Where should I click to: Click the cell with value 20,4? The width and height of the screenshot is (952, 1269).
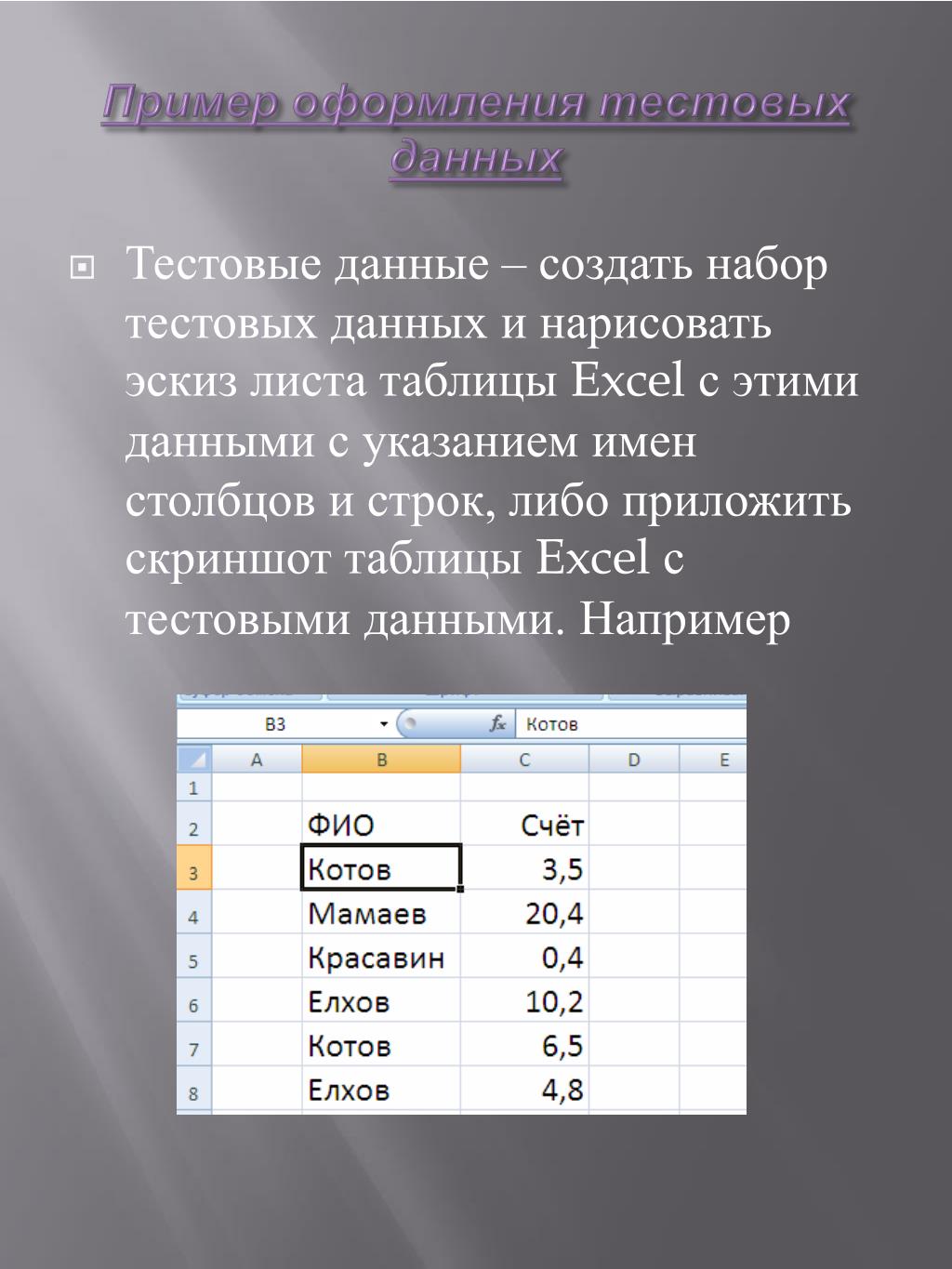524,912
